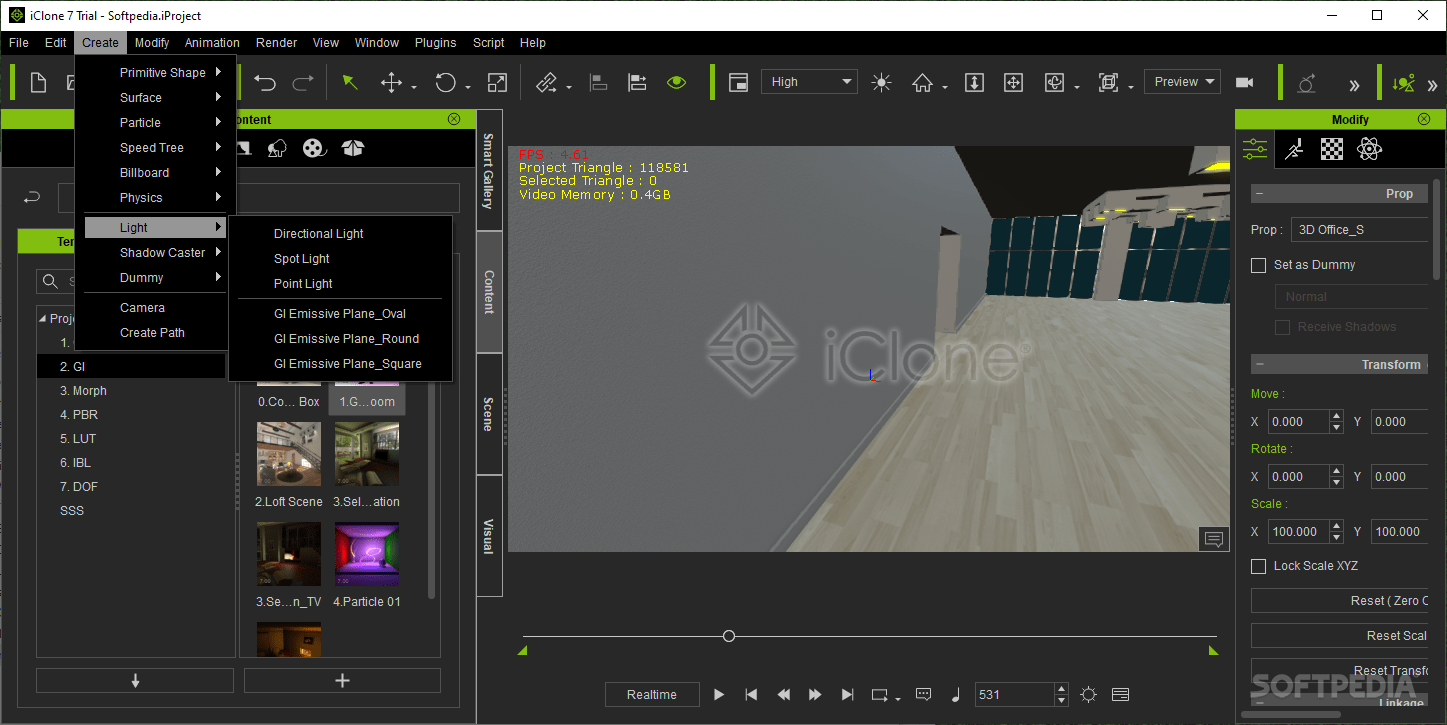
Task: Open the Move tool dropdown arrow
Action: pos(413,88)
